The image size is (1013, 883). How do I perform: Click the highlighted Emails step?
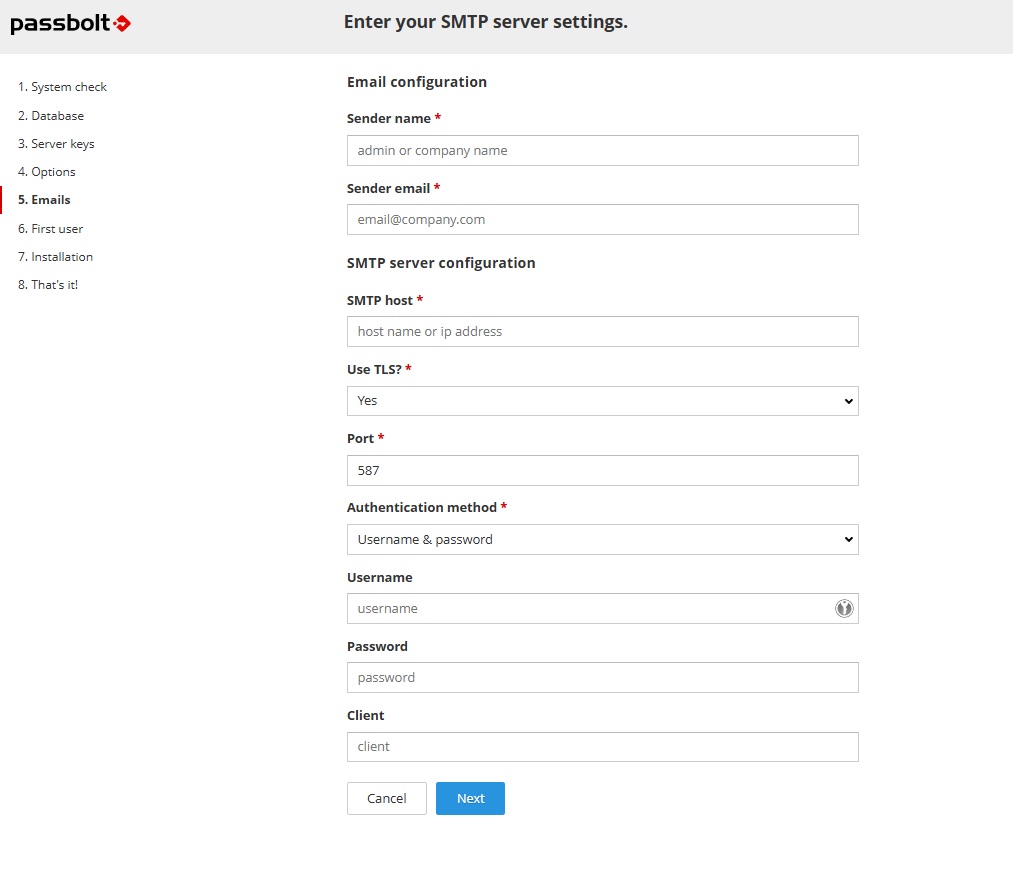43,199
